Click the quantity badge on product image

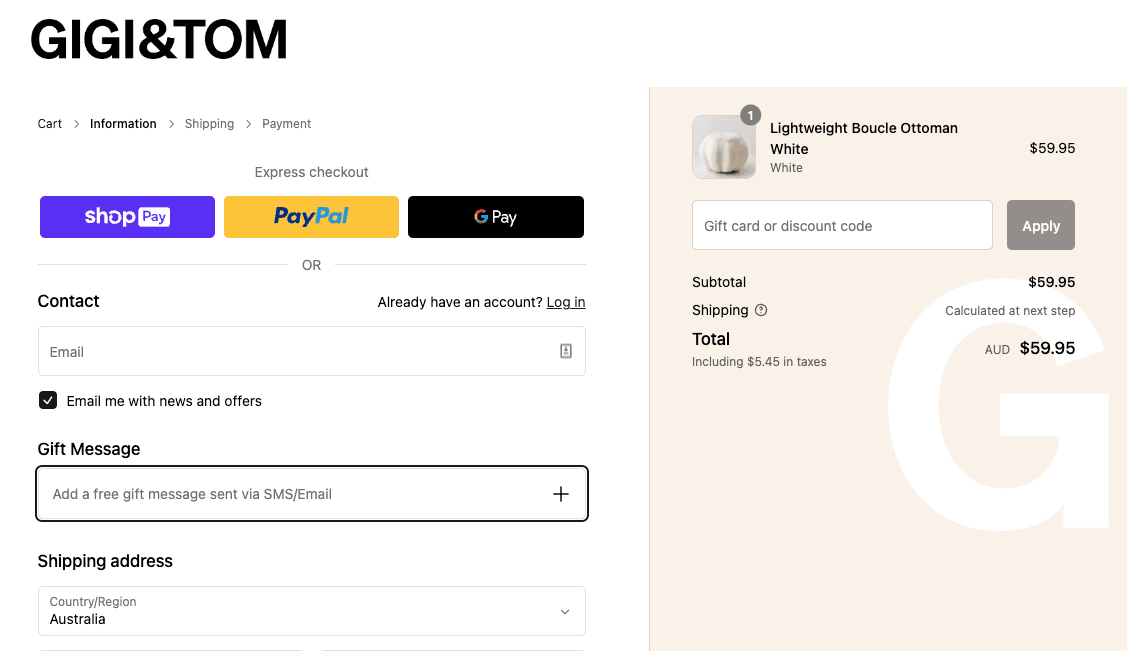[x=750, y=115]
